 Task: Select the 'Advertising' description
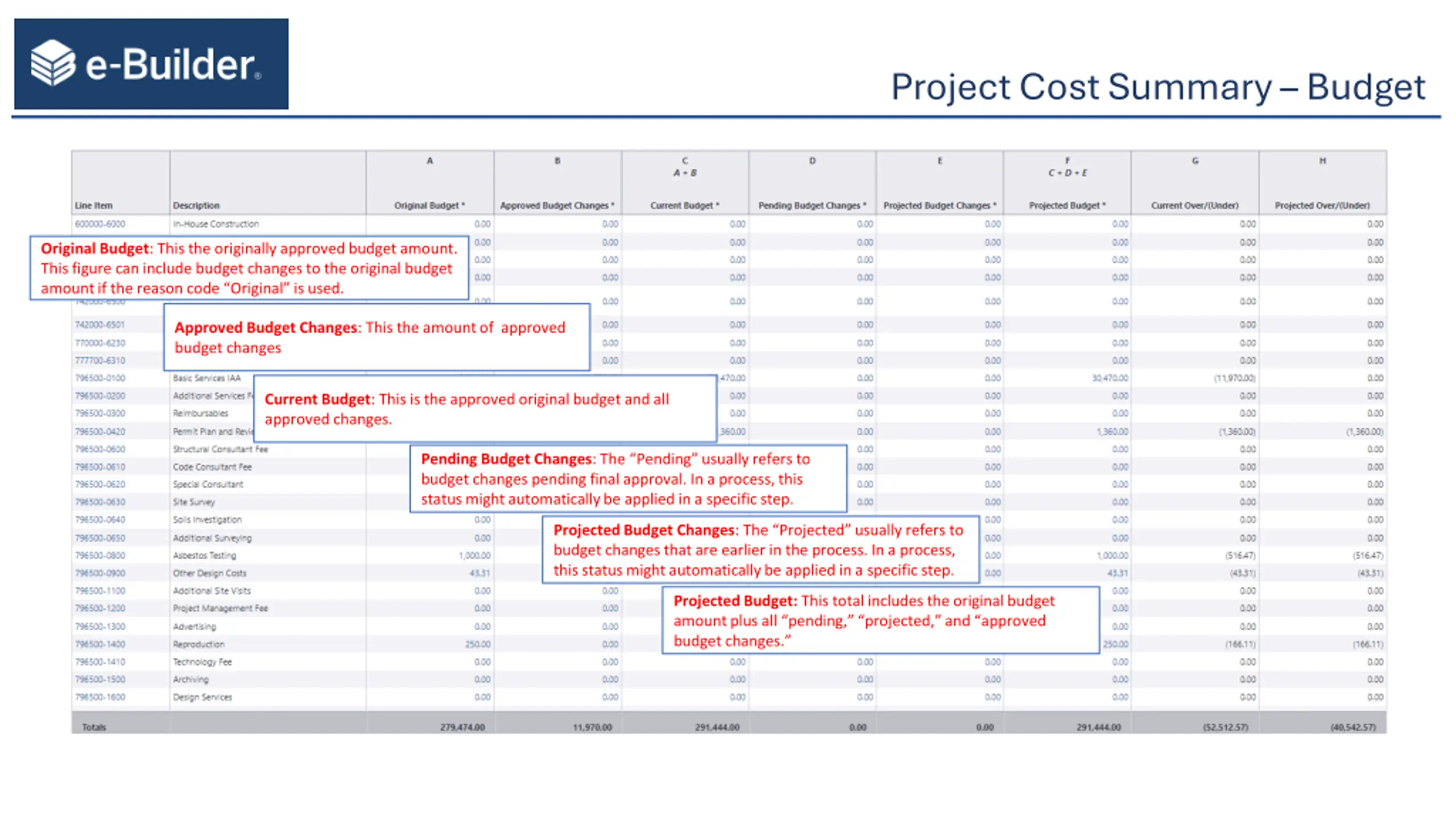(x=195, y=627)
